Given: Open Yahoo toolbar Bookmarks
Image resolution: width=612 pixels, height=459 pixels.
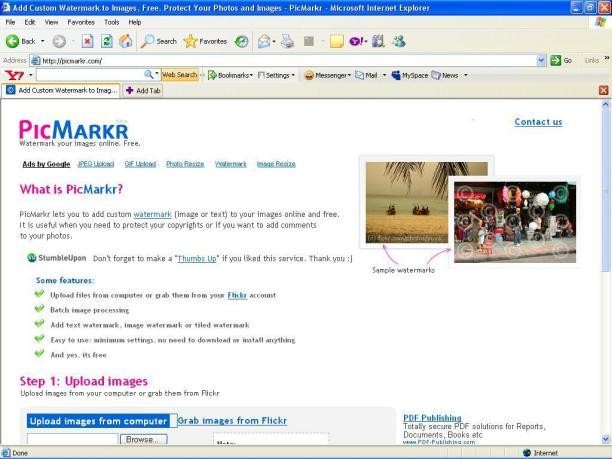Looking at the screenshot, I should click(230, 75).
